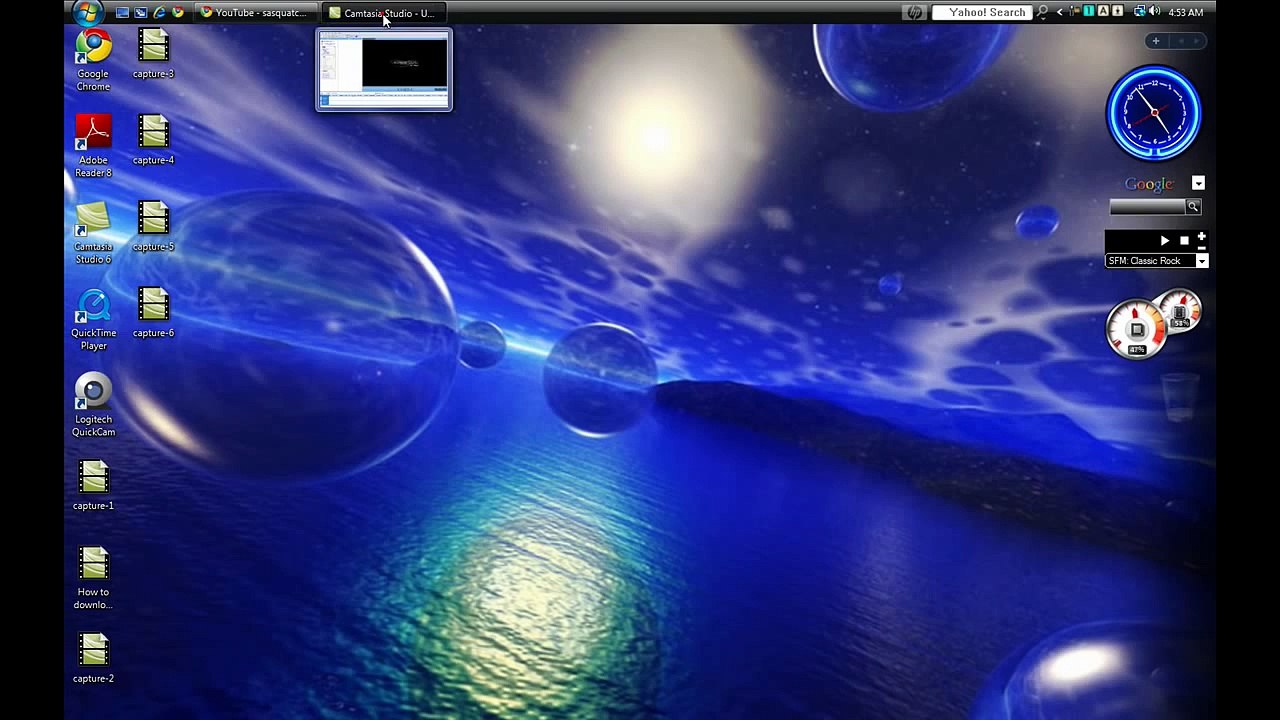Image resolution: width=1280 pixels, height=720 pixels.
Task: Click the network tray icon
Action: pos(1140,12)
